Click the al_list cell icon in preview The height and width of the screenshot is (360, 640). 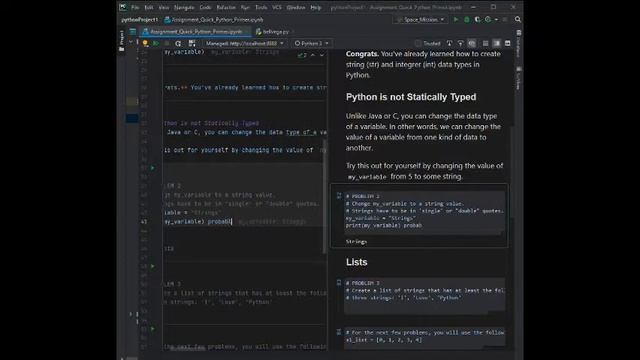point(339,332)
